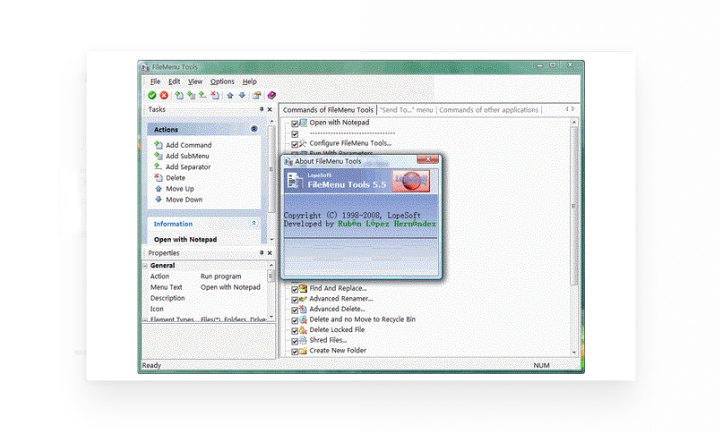Collapse the Information section chevron
Image resolution: width=720 pixels, height=432 pixels.
tap(254, 223)
